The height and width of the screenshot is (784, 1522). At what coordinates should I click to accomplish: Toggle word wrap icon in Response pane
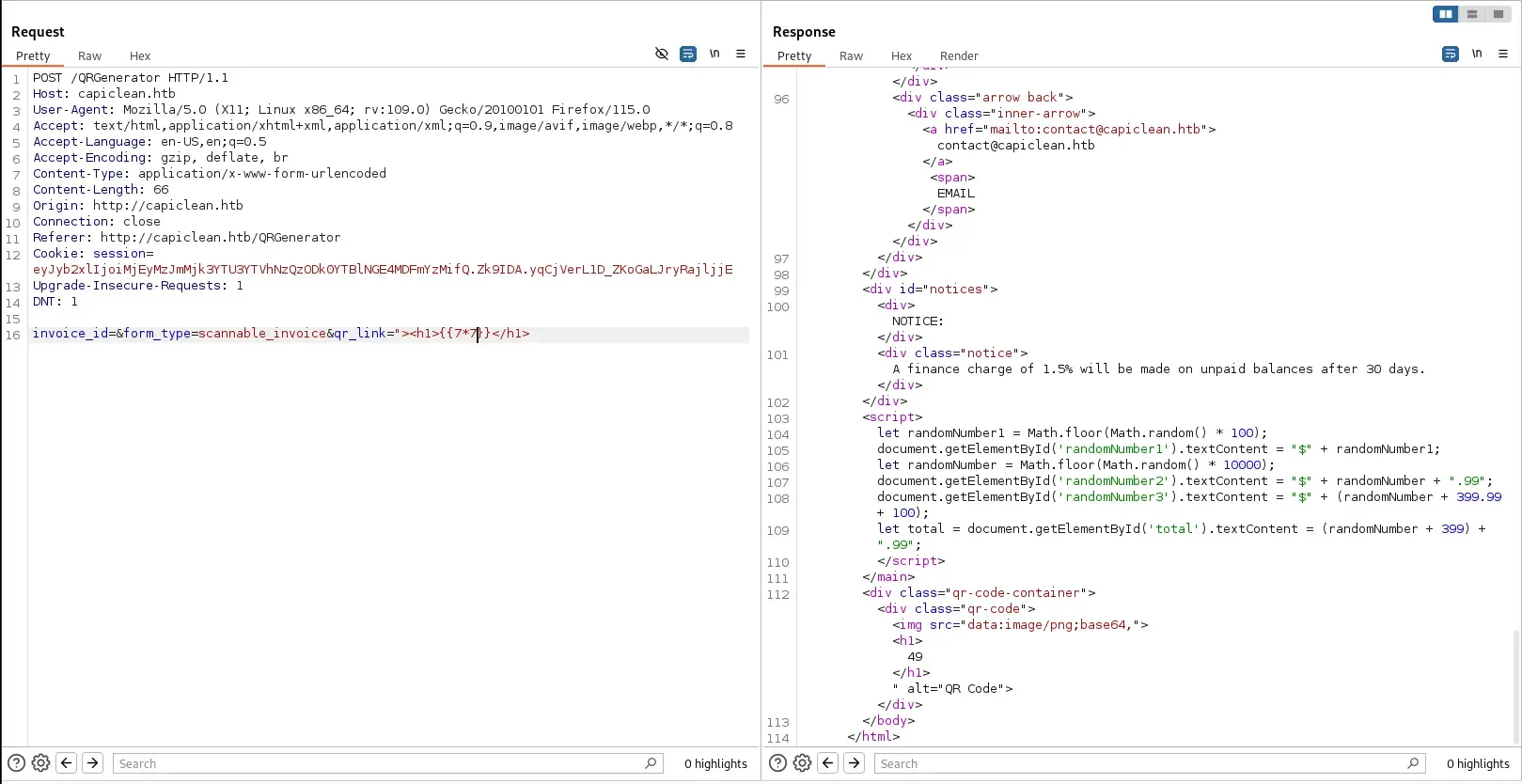point(1451,54)
